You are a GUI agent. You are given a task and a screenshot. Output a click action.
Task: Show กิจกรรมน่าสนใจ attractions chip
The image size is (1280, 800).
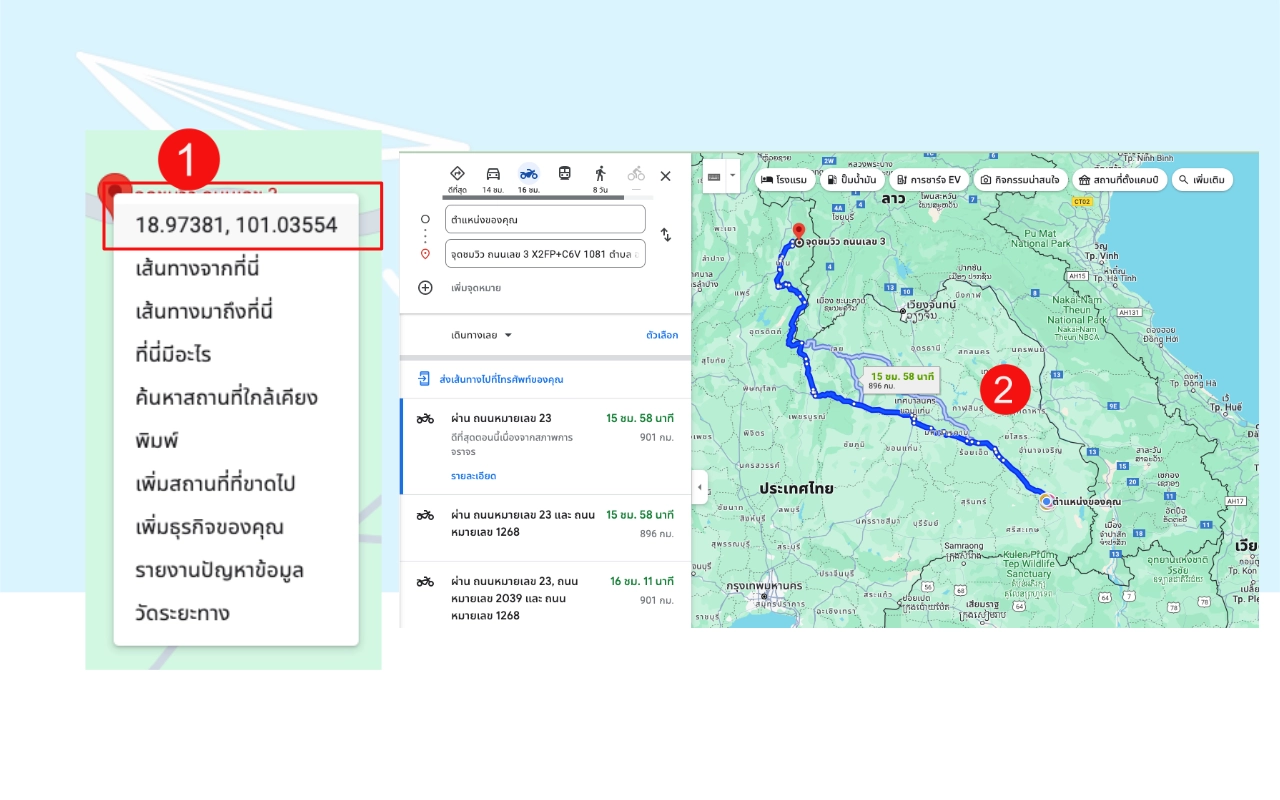click(x=1020, y=180)
